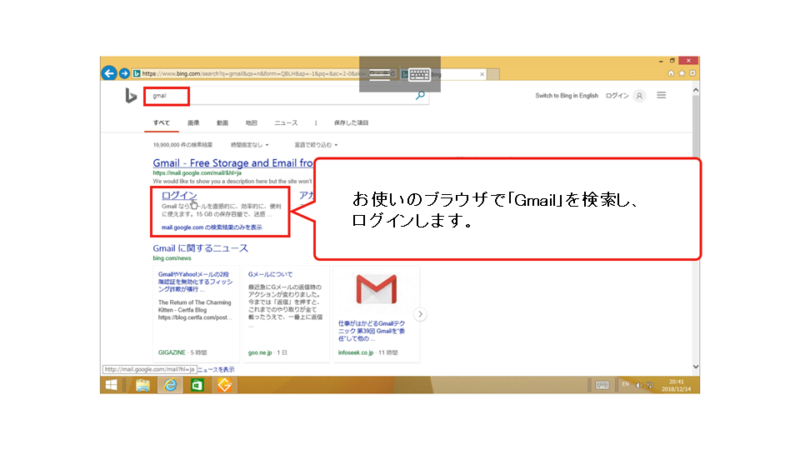Switch to the 動画 tab
This screenshot has width=800, height=450.
[222, 123]
